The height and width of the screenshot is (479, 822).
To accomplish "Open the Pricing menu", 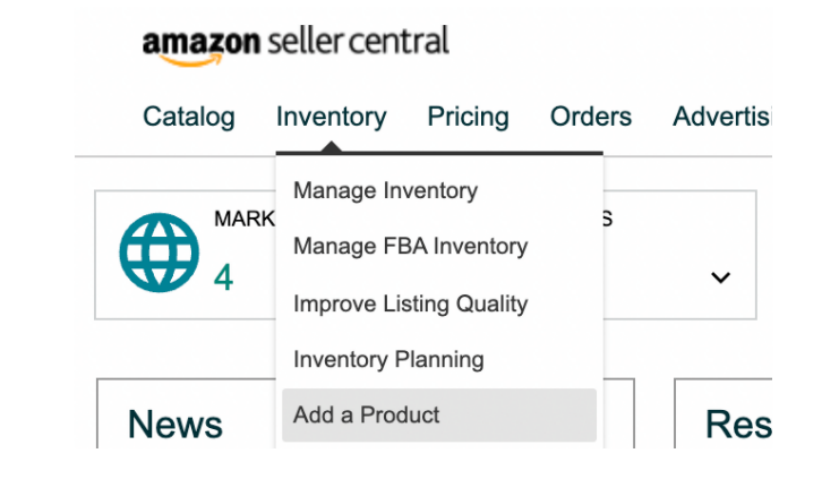I will tap(468, 117).
